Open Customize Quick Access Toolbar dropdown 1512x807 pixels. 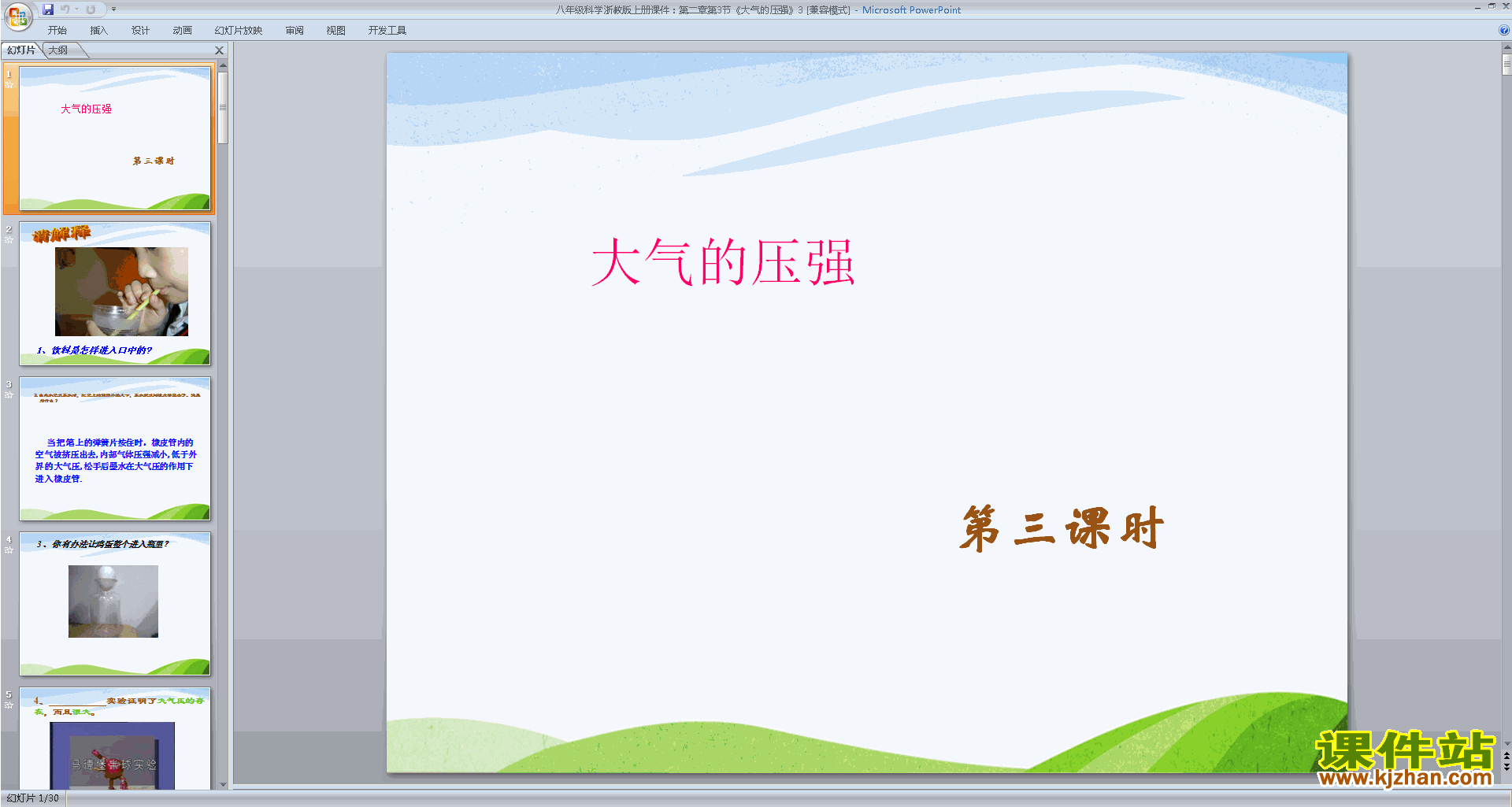tap(113, 9)
